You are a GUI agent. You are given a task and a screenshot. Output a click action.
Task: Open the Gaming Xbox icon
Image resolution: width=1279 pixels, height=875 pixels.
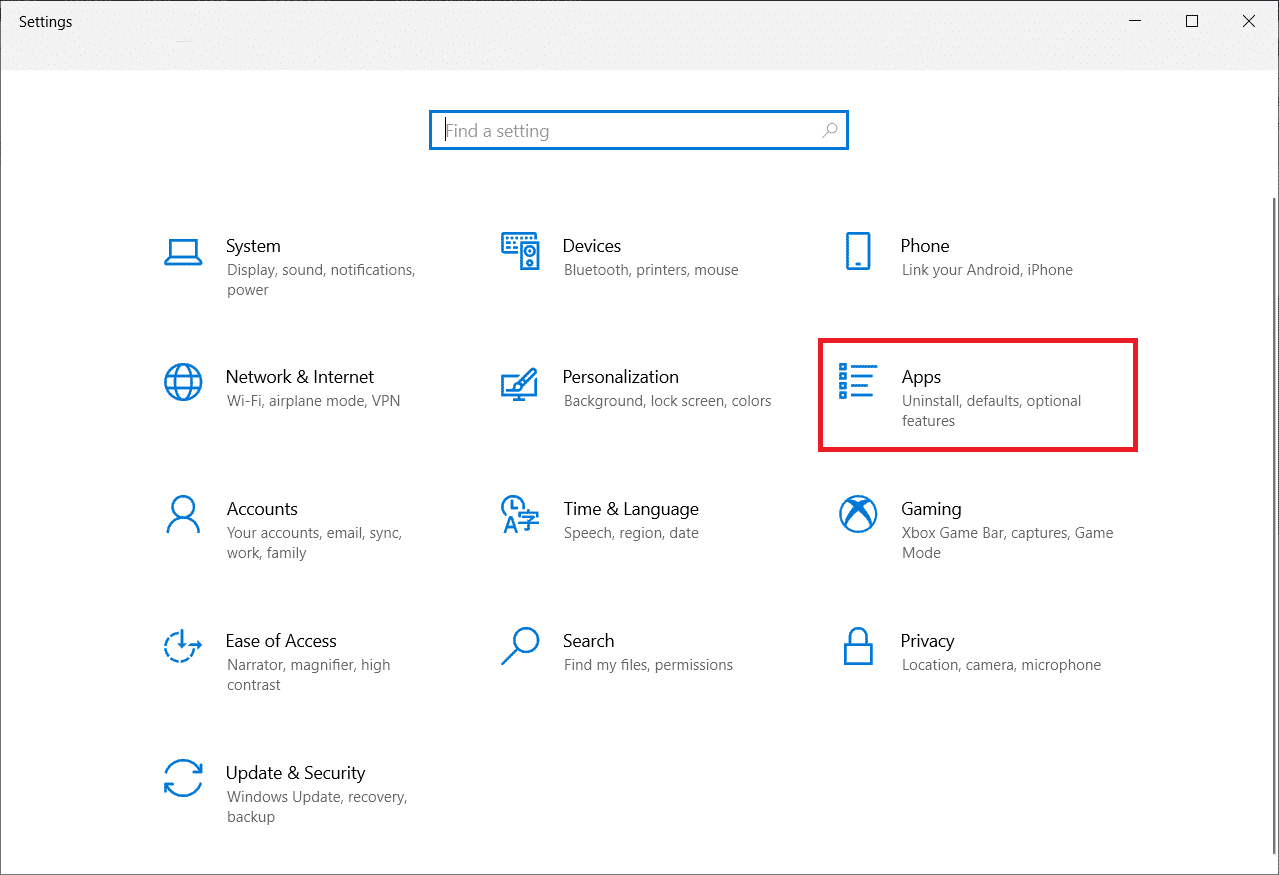point(857,515)
